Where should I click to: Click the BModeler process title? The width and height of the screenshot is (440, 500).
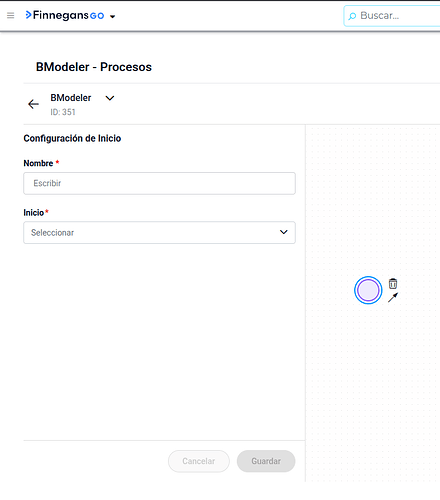71,98
